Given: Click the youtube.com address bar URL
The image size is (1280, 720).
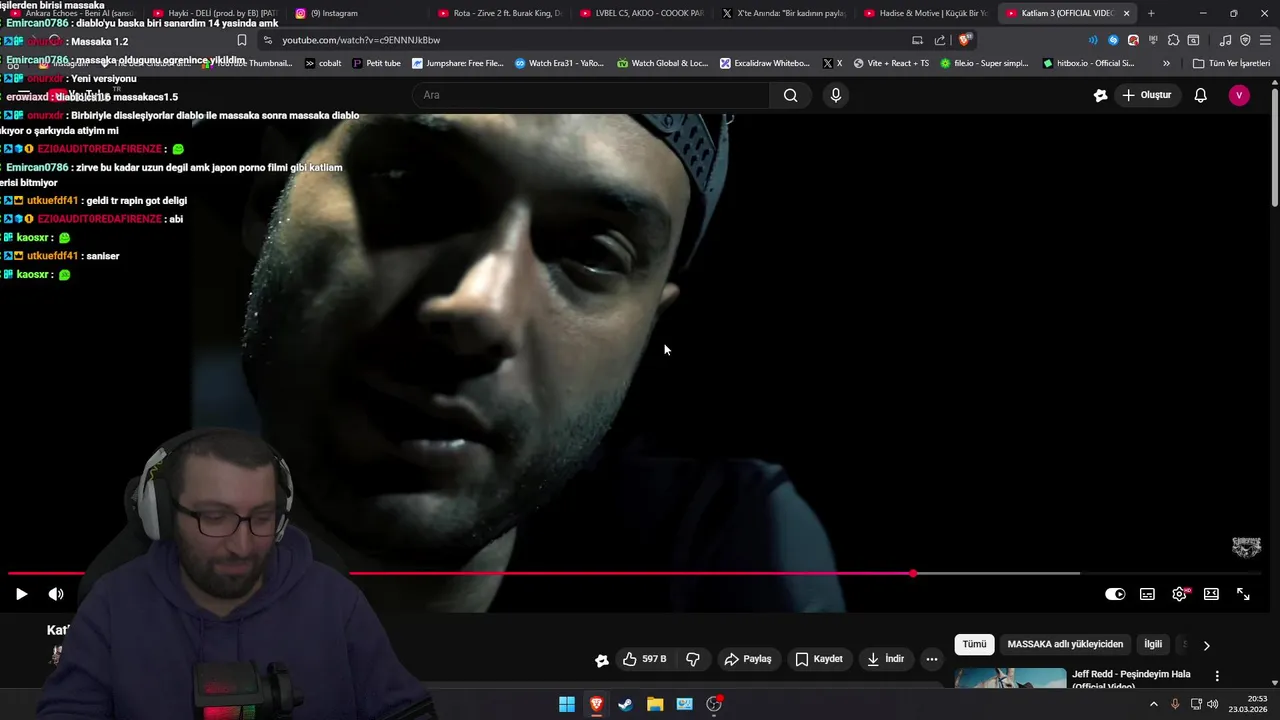Looking at the screenshot, I should pyautogui.click(x=361, y=40).
